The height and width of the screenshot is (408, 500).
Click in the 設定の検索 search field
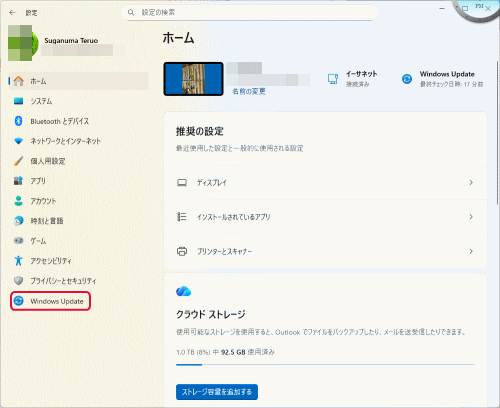tap(251, 13)
